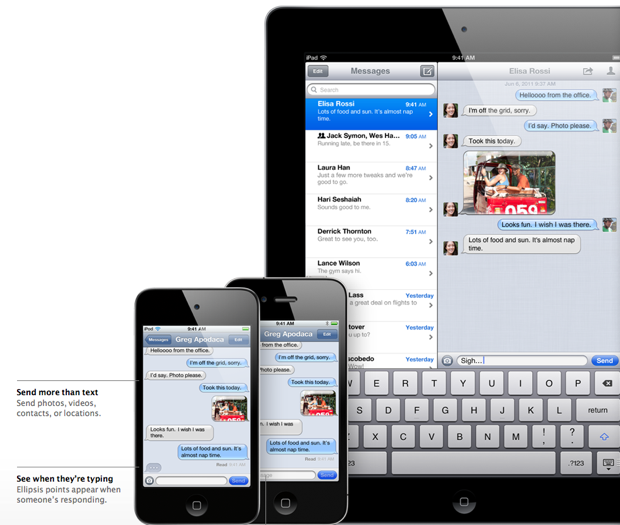This screenshot has height=525, width=620.
Task: Open Lance Wilson conversation
Action: (x=371, y=273)
